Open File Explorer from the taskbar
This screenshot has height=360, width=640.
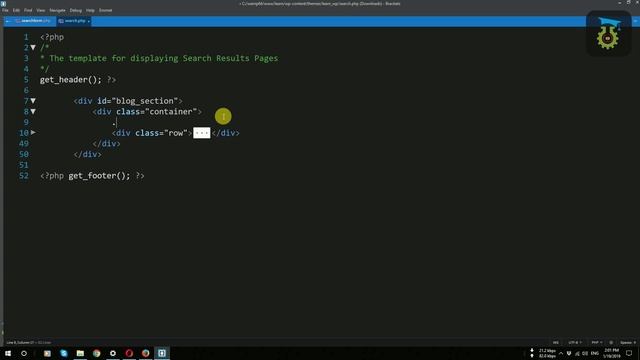pos(80,353)
